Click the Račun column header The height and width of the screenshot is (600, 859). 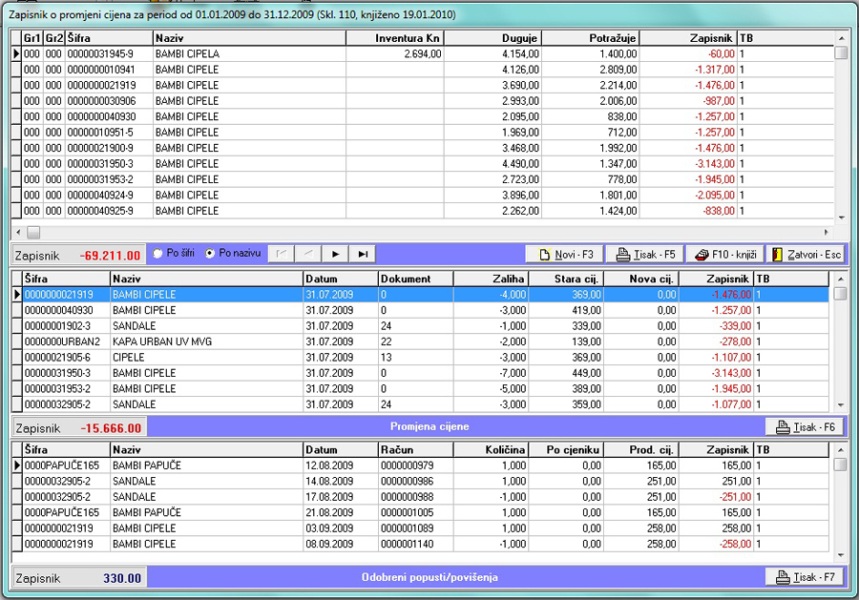tap(415, 449)
